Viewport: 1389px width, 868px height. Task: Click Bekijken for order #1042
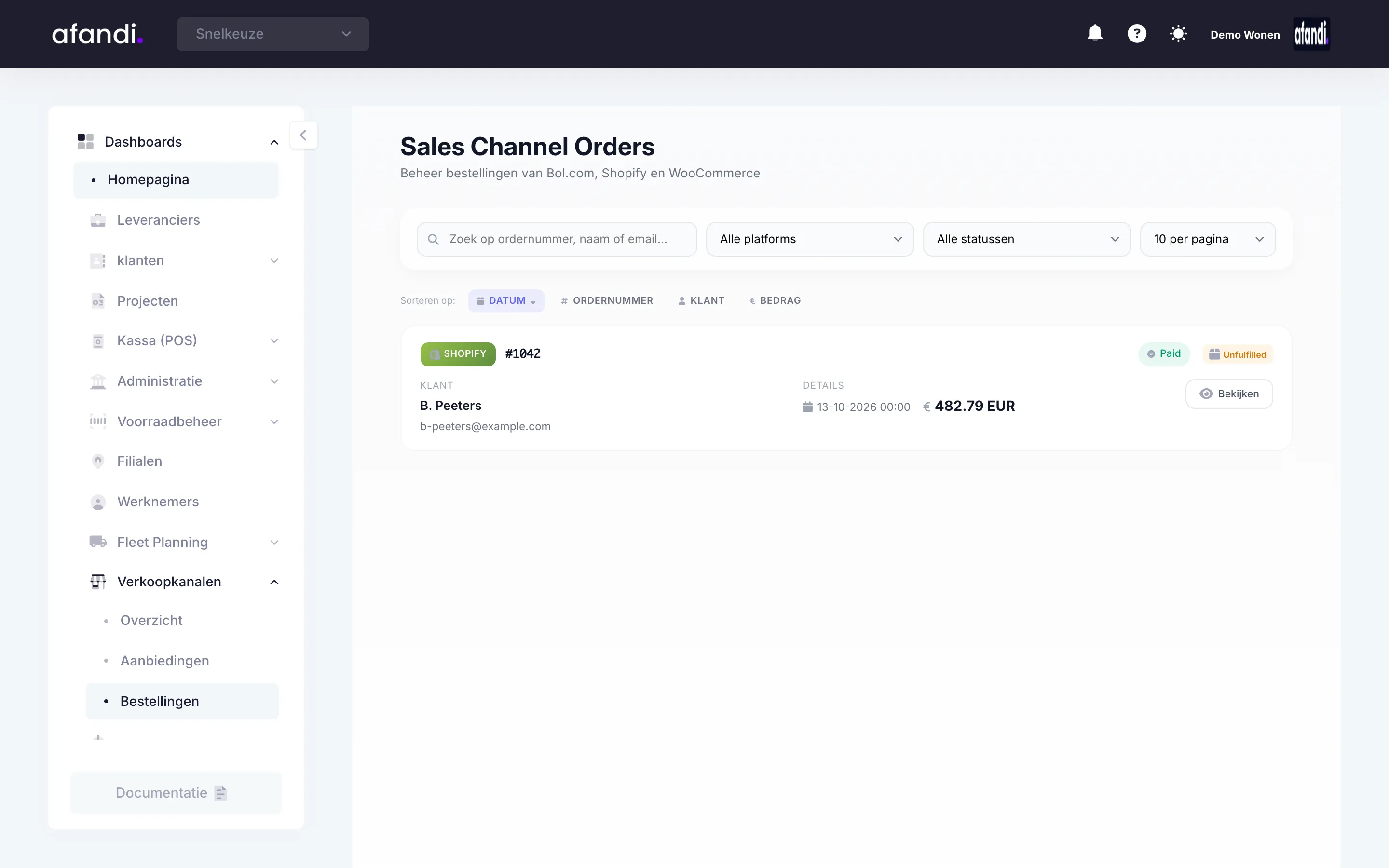coord(1229,394)
